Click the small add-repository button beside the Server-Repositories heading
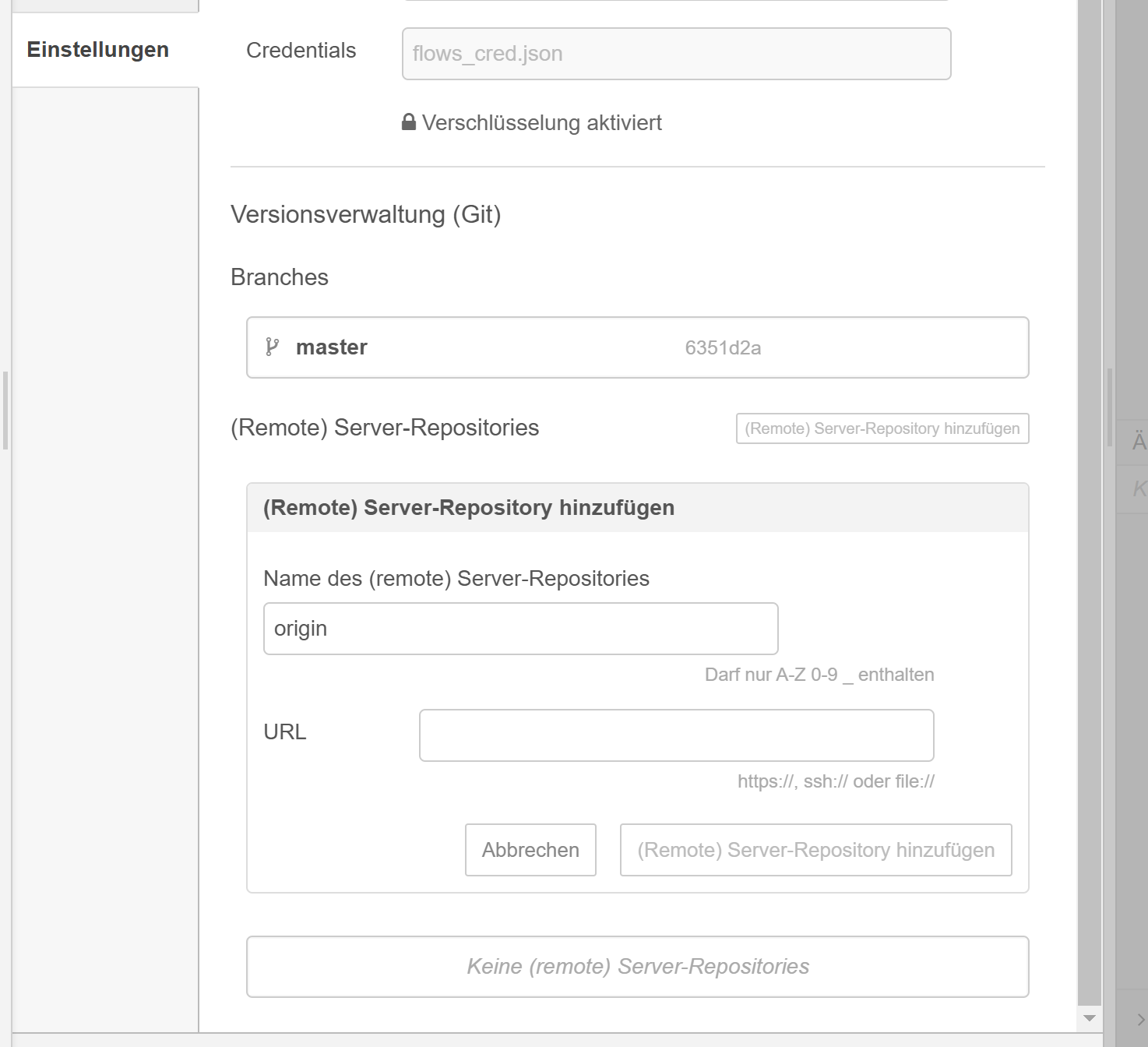 coord(882,428)
